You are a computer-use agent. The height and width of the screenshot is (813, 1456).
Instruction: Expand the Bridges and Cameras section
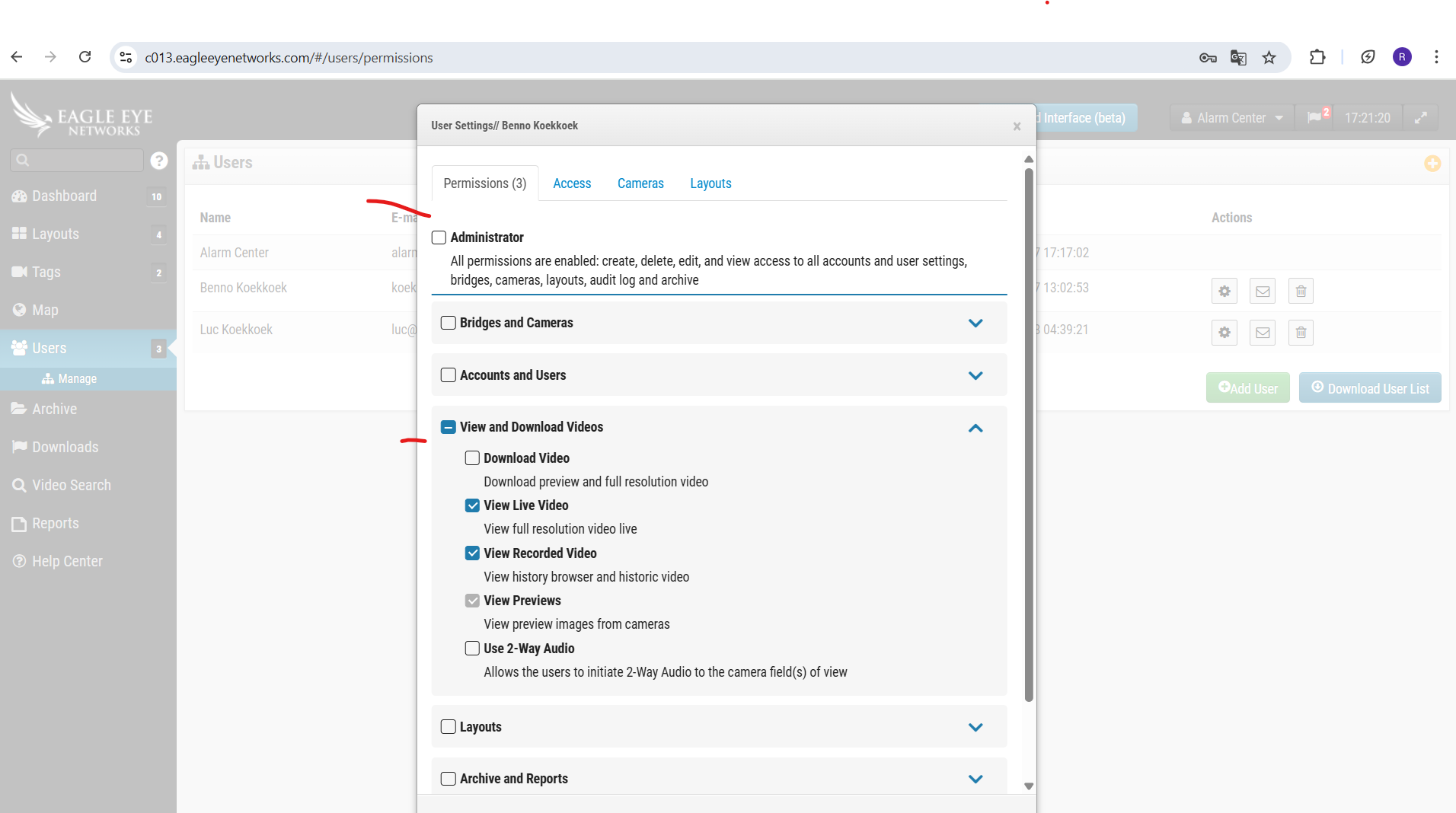pos(975,323)
